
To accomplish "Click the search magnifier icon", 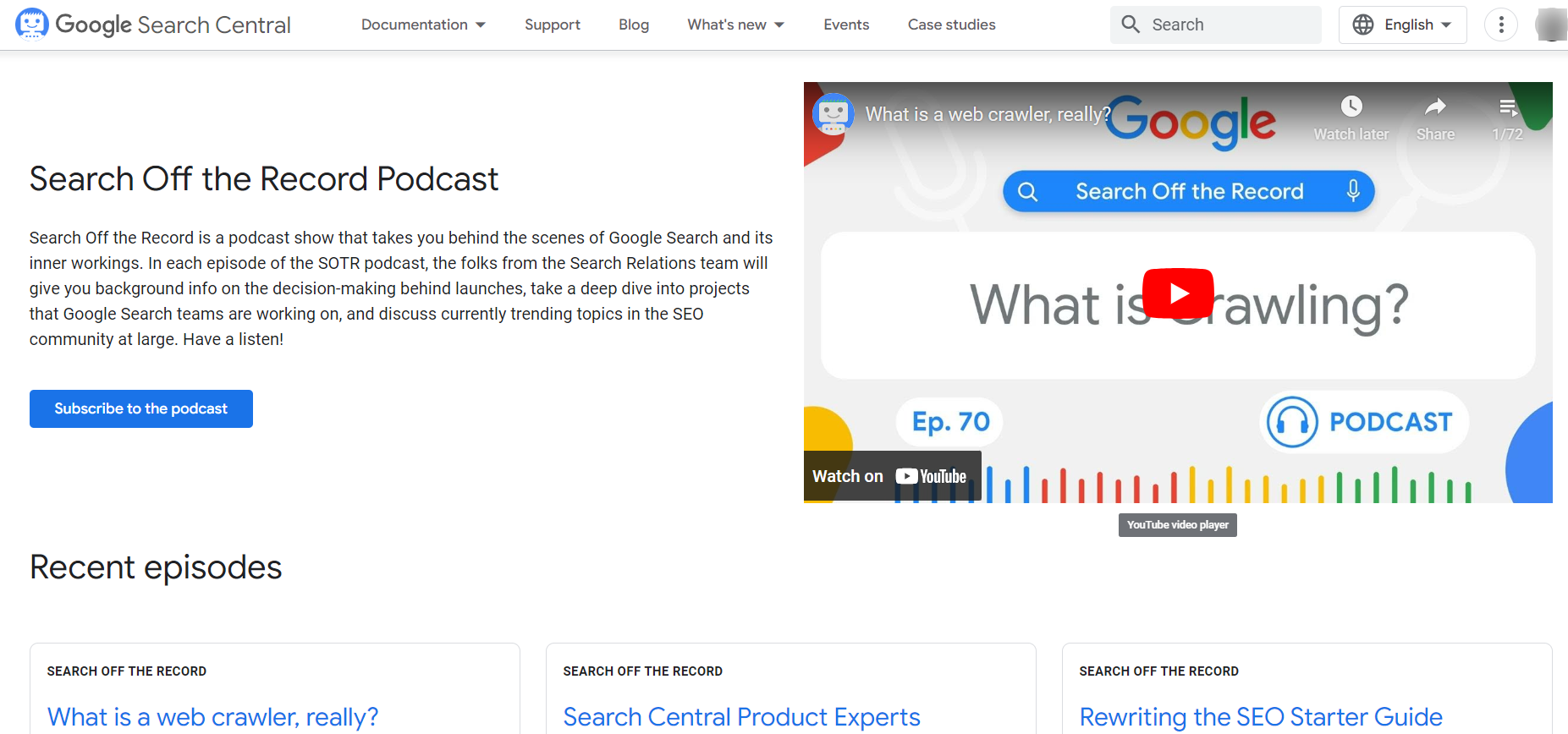I will pos(1131,25).
